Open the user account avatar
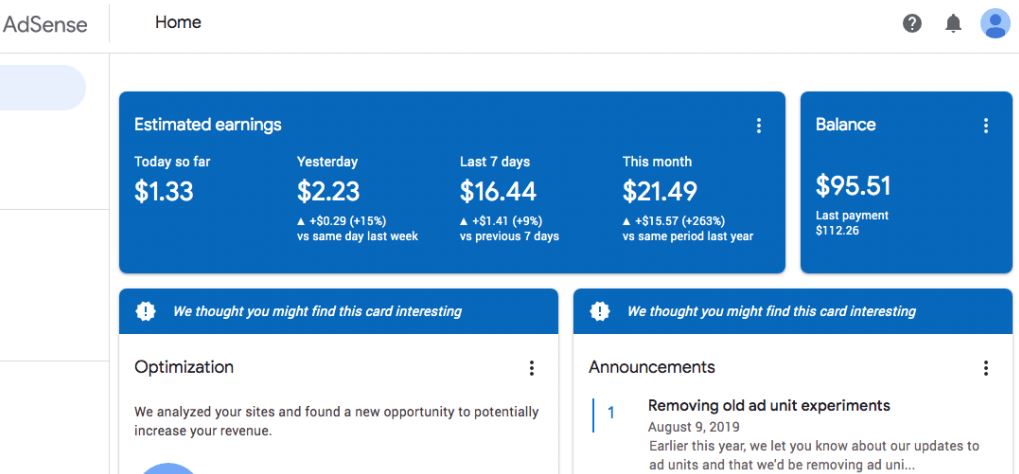 [x=995, y=23]
